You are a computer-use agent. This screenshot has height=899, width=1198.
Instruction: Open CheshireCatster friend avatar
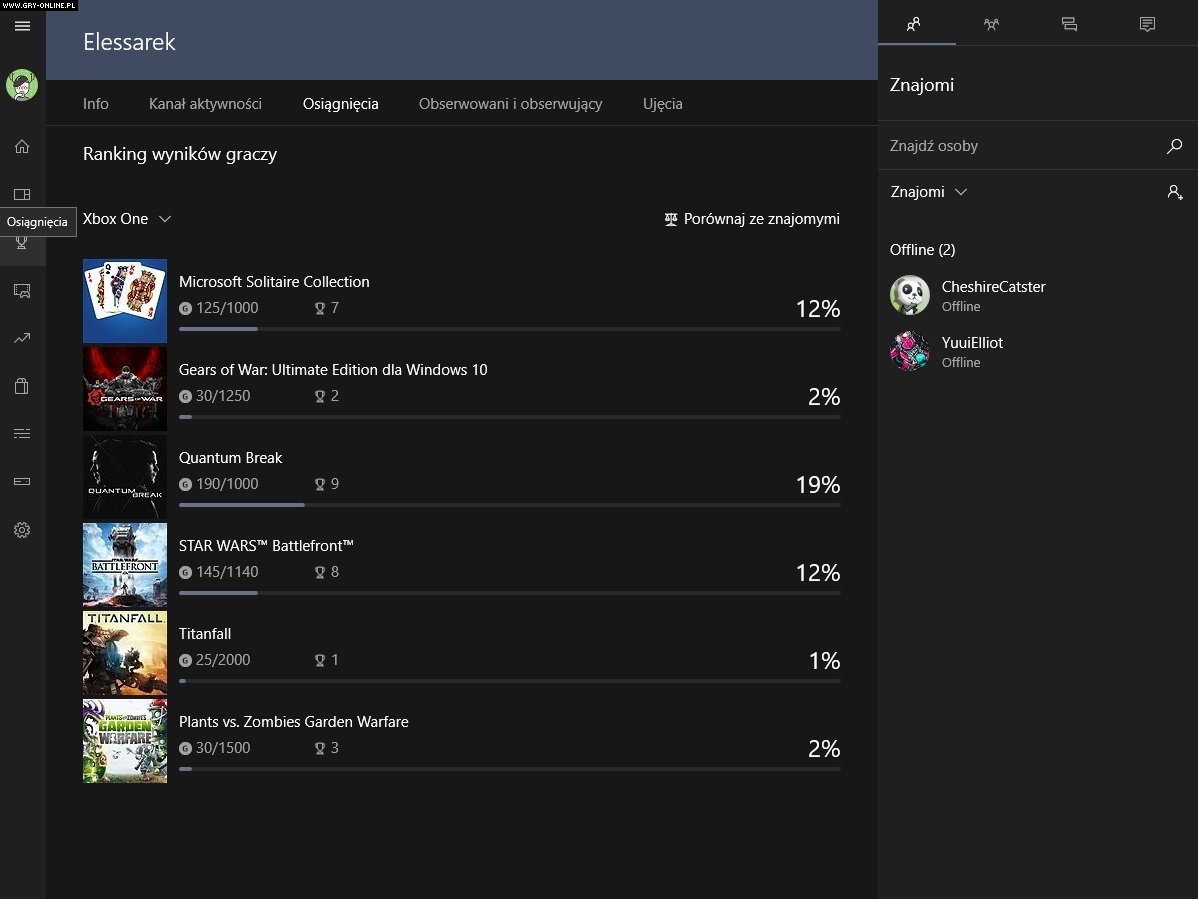click(x=910, y=295)
